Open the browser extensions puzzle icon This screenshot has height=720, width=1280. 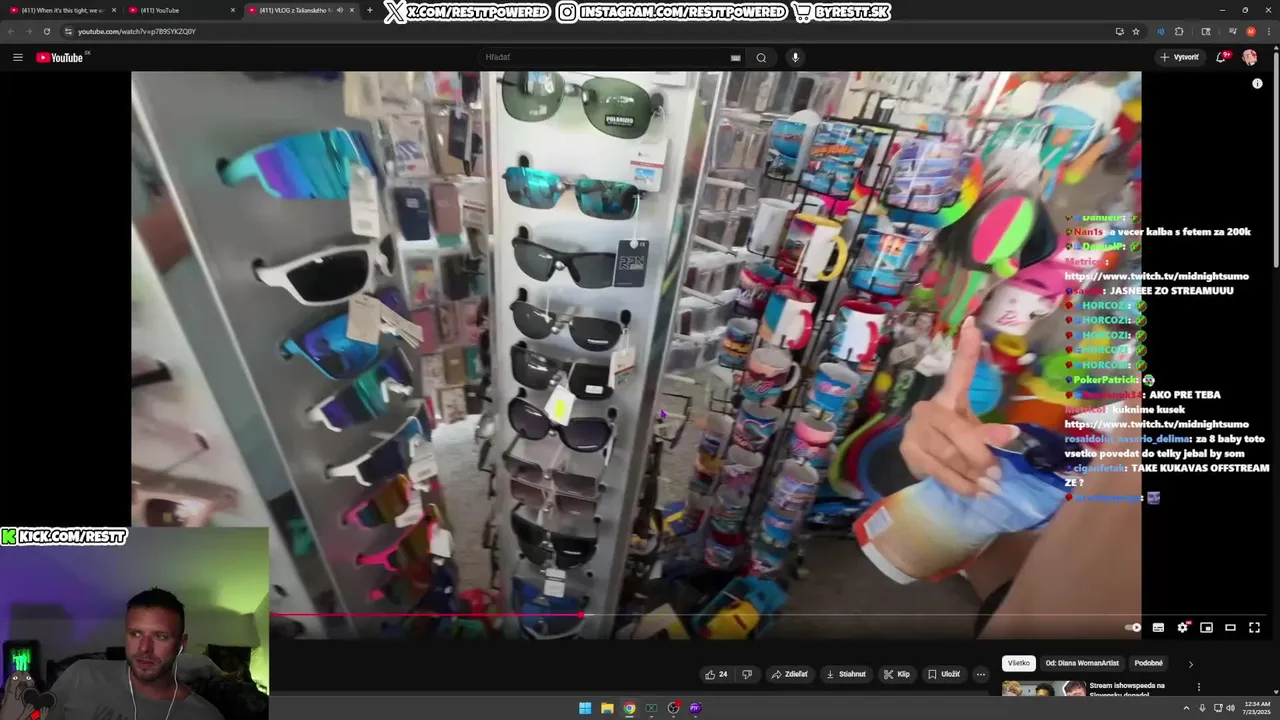tap(1179, 31)
